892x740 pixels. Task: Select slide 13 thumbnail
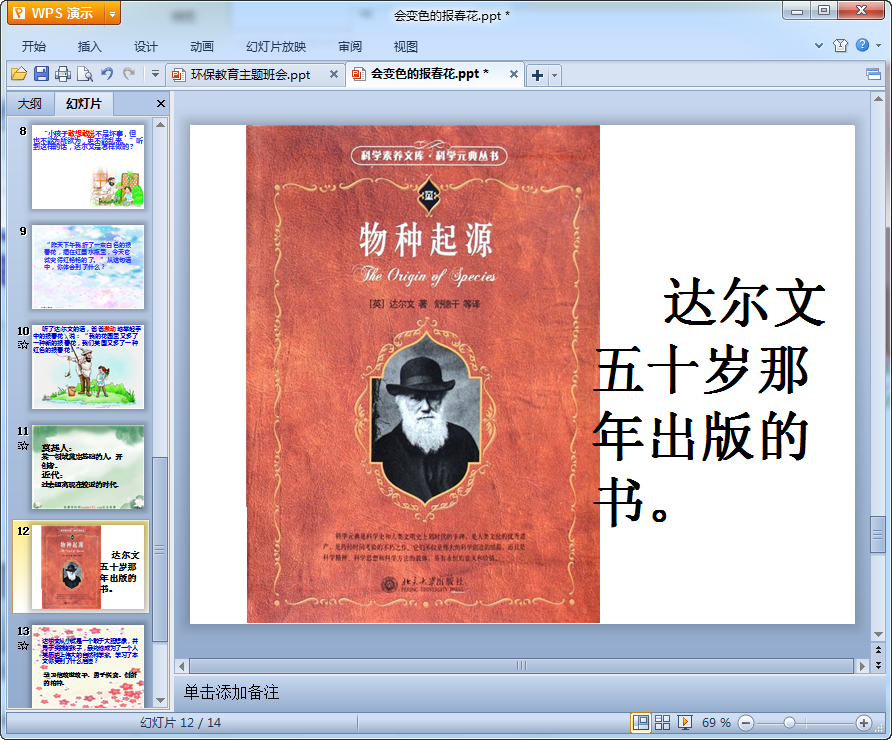click(x=88, y=667)
